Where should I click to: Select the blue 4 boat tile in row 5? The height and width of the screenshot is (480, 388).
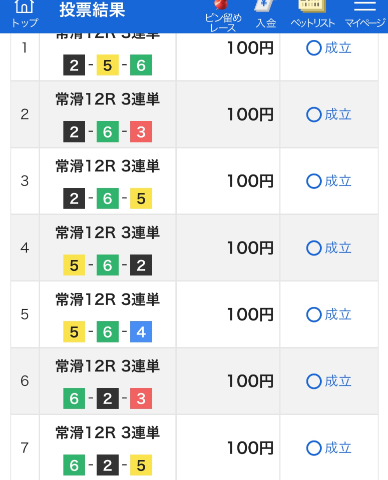141,332
